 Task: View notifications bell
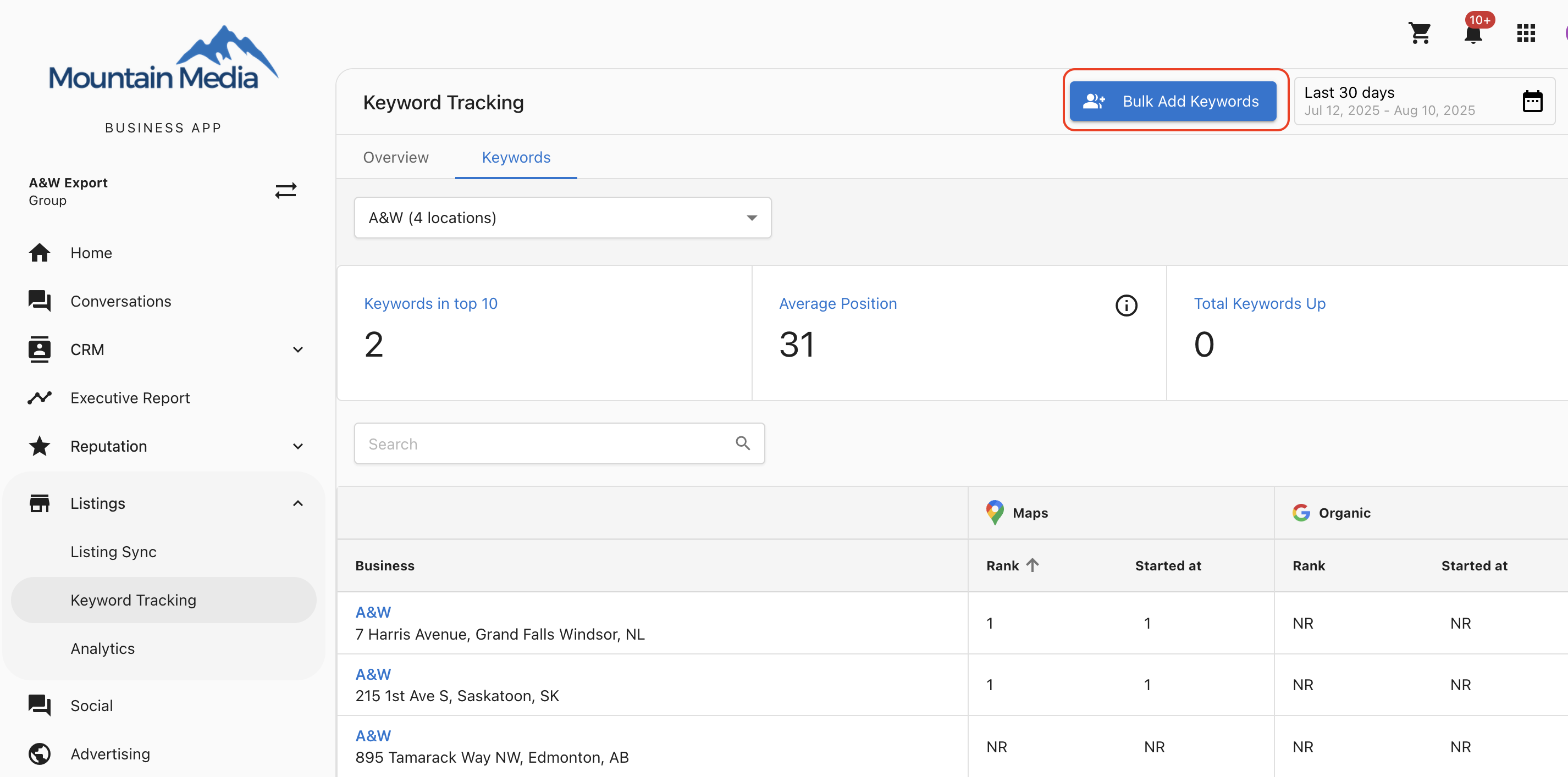1473,33
